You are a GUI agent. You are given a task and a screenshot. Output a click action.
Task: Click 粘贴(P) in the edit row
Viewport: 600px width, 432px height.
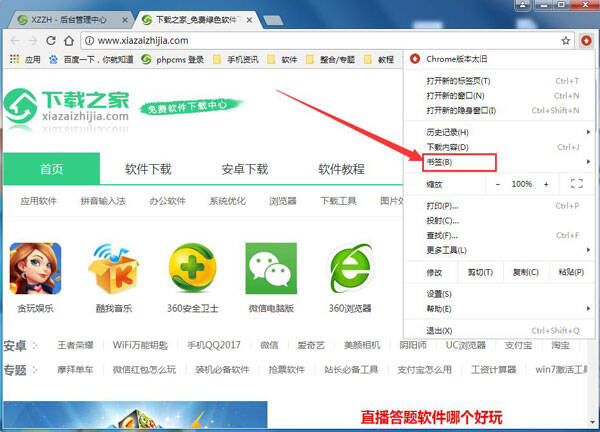(x=571, y=272)
